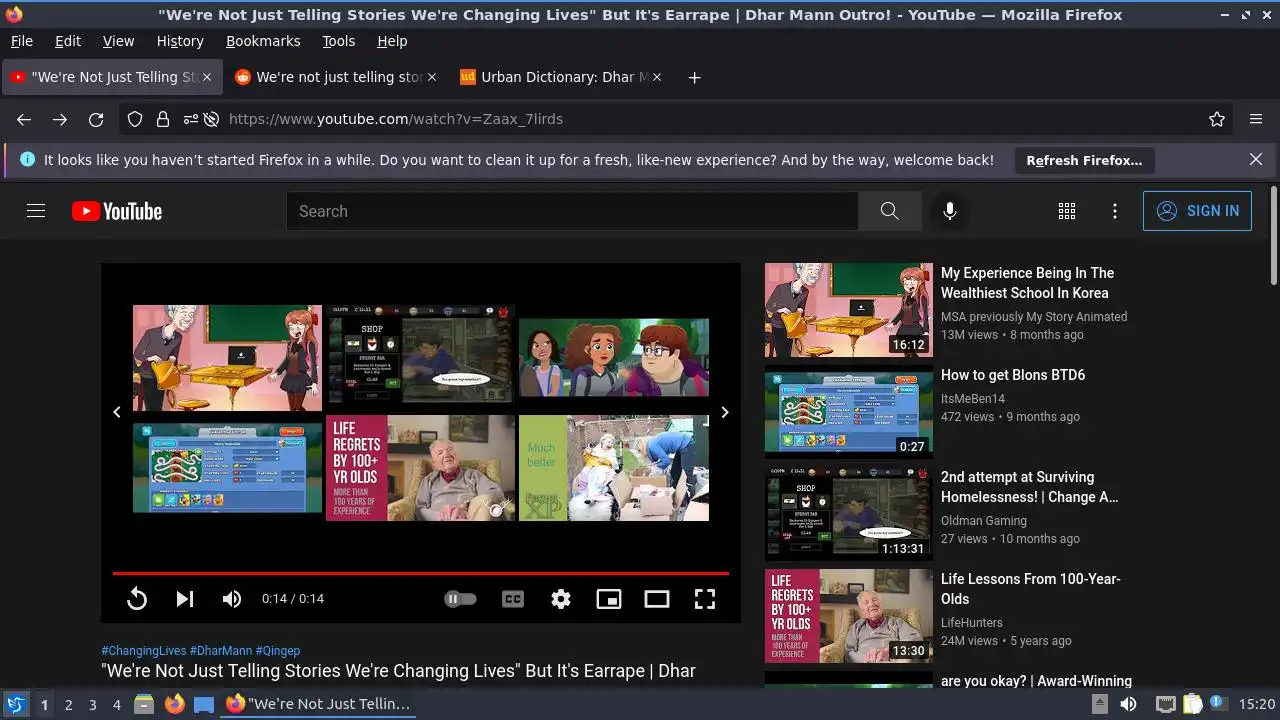1280x720 pixels.
Task: Open tracking protection shield icon
Action: (135, 119)
